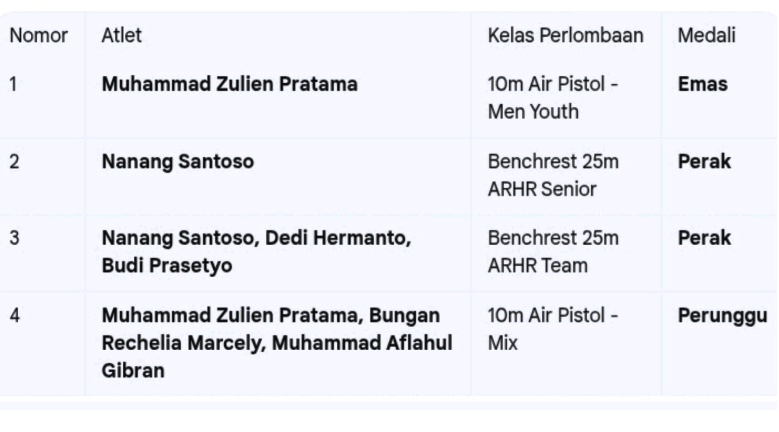Click row number 3 cell
The height and width of the screenshot is (432, 779).
[15, 239]
